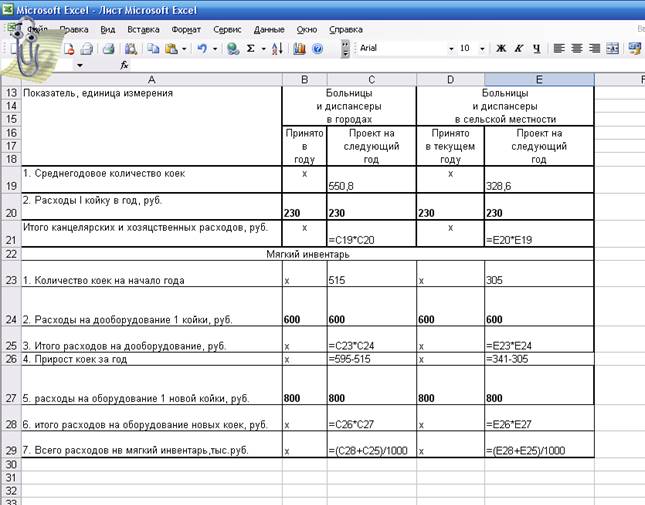Select cell with formula =E26*E27

point(539,418)
